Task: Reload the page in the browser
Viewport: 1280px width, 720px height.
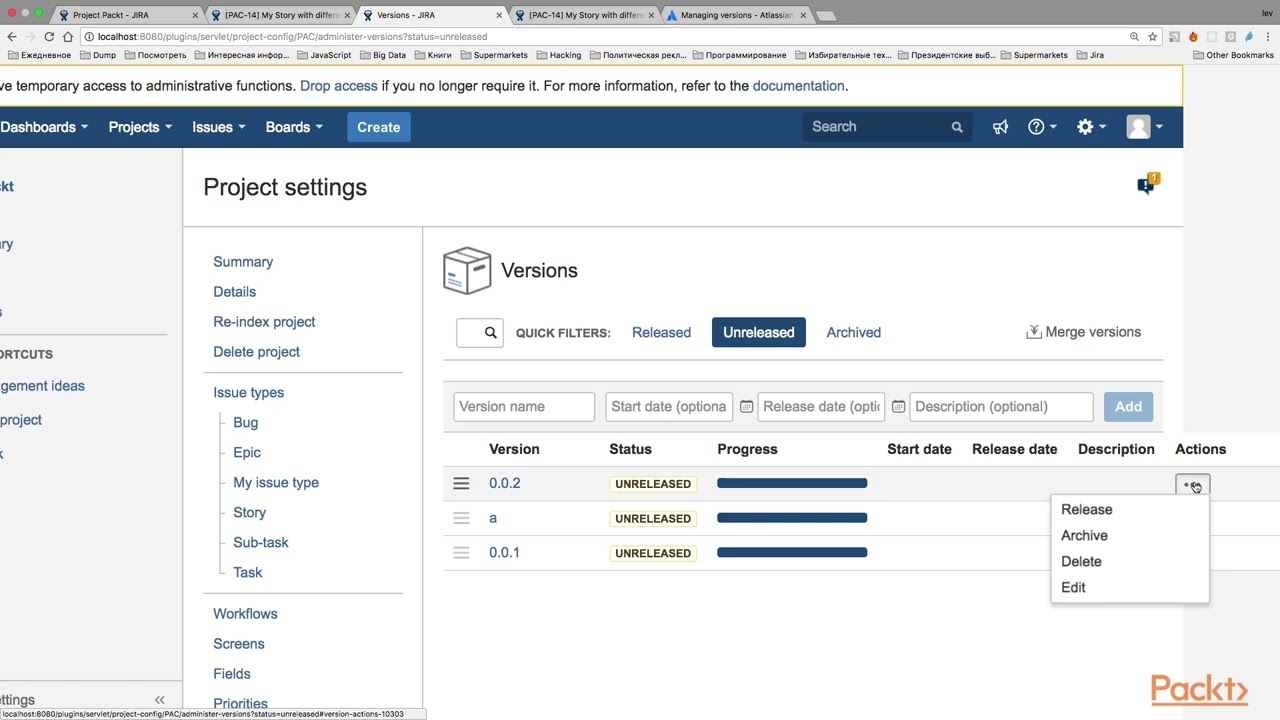Action: pyautogui.click(x=49, y=36)
